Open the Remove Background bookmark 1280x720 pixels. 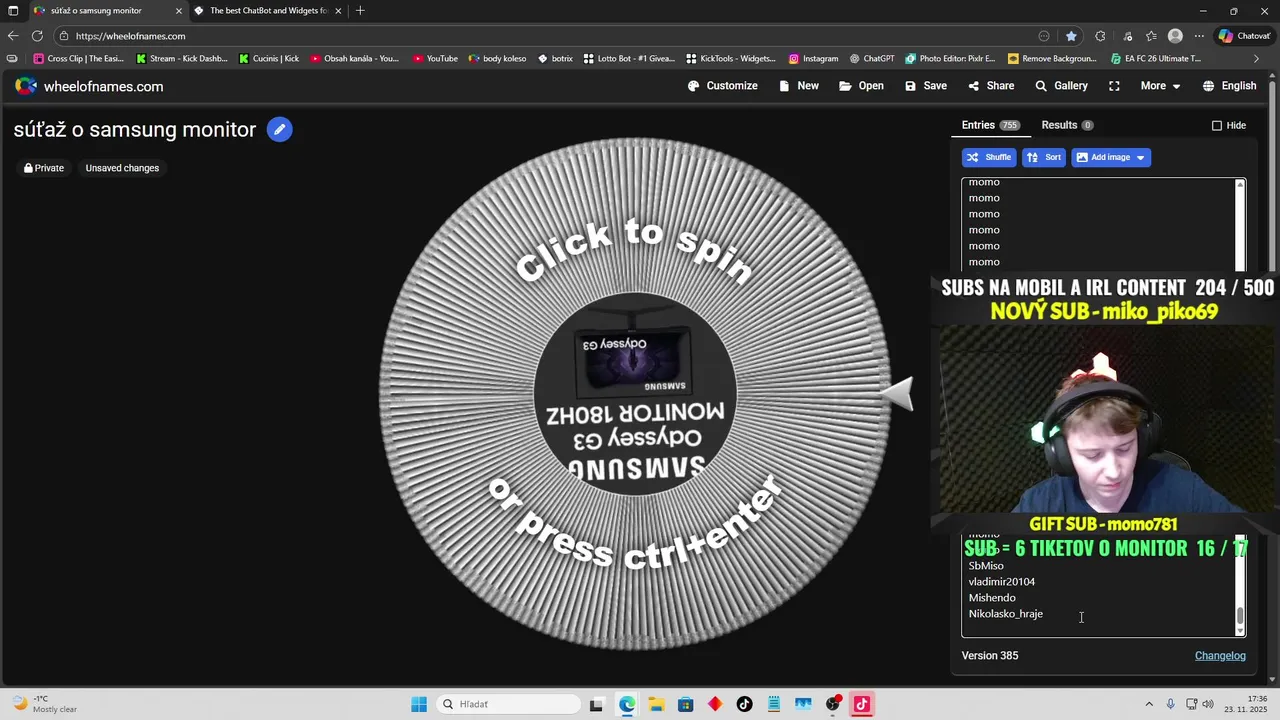pyautogui.click(x=1052, y=59)
